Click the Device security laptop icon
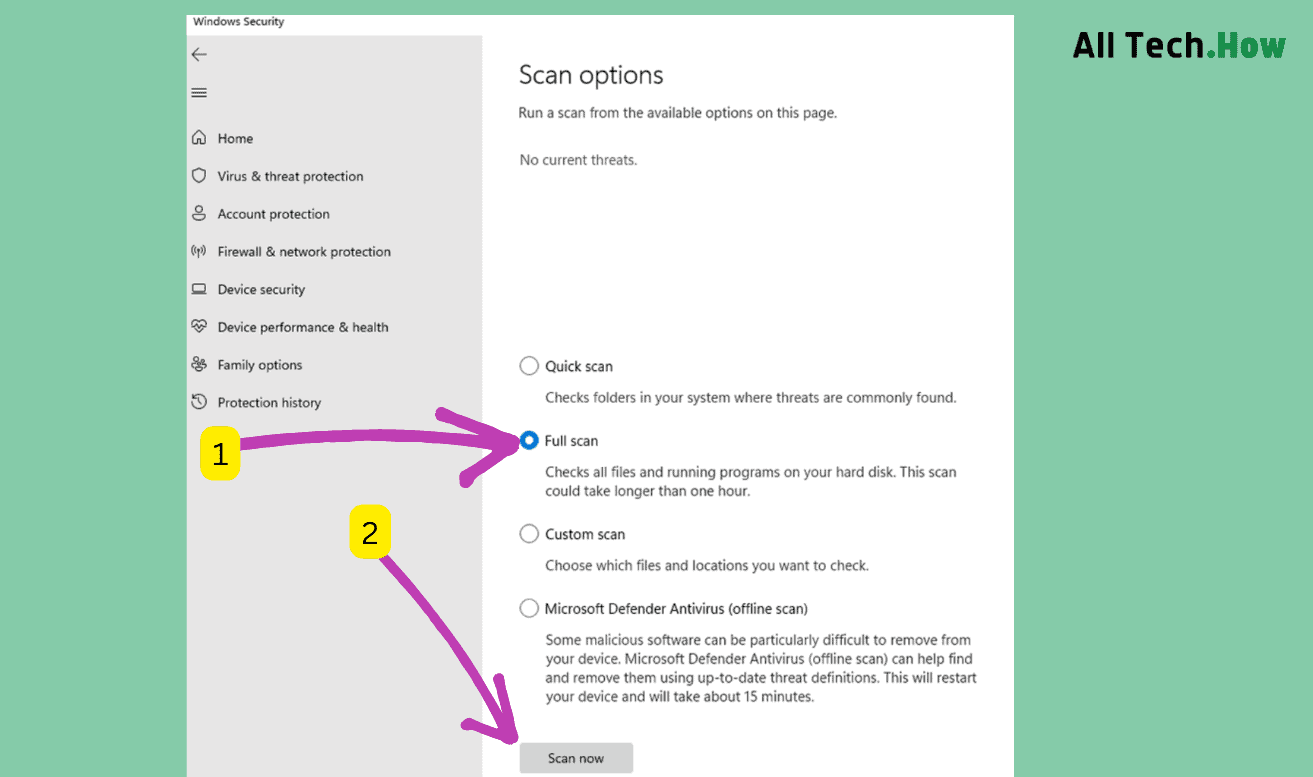The height and width of the screenshot is (777, 1313). coord(199,289)
